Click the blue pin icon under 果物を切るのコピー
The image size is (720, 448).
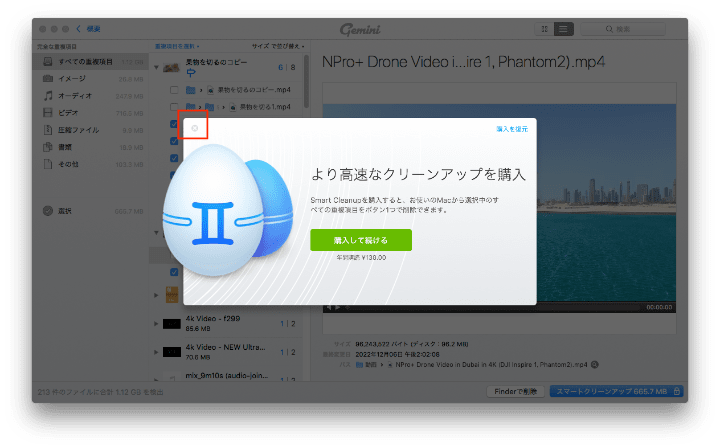[x=191, y=73]
